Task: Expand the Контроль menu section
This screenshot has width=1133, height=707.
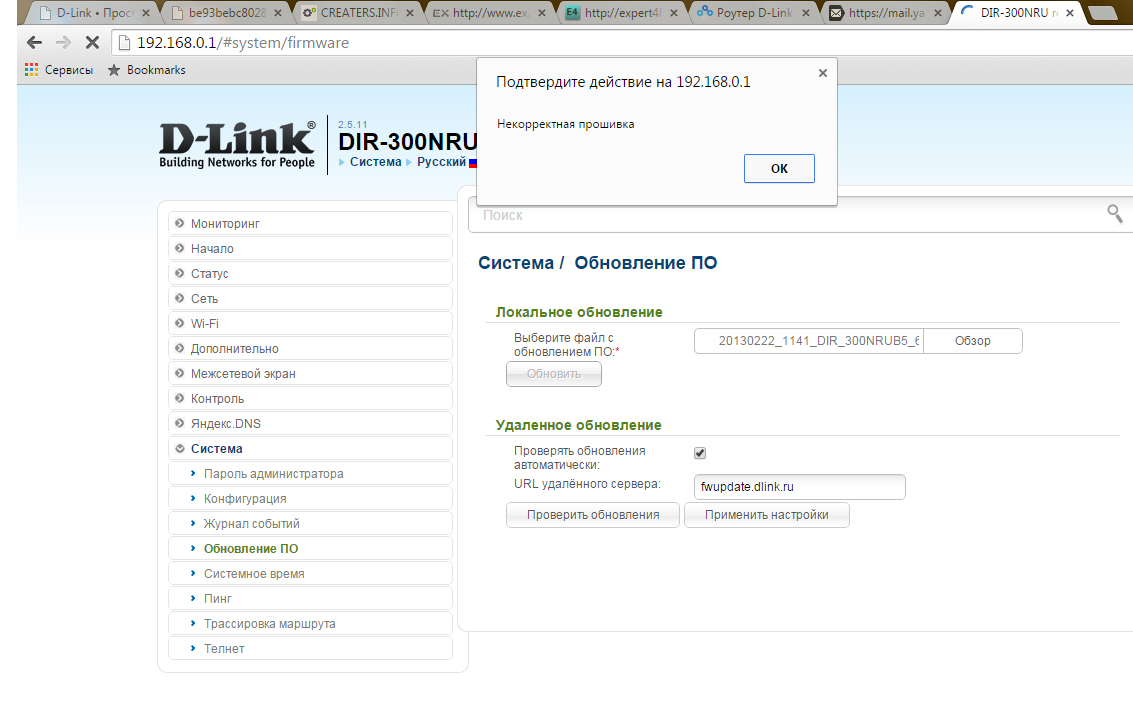Action: point(310,398)
